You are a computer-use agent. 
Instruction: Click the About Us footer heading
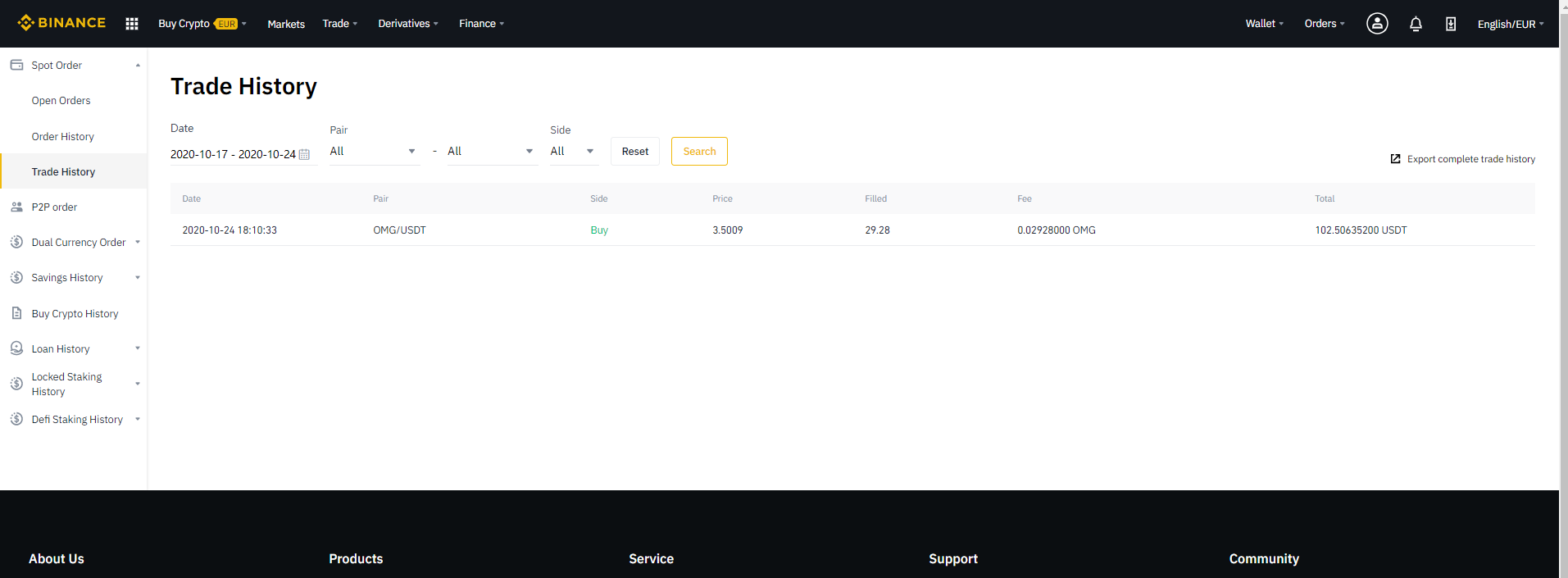[57, 559]
